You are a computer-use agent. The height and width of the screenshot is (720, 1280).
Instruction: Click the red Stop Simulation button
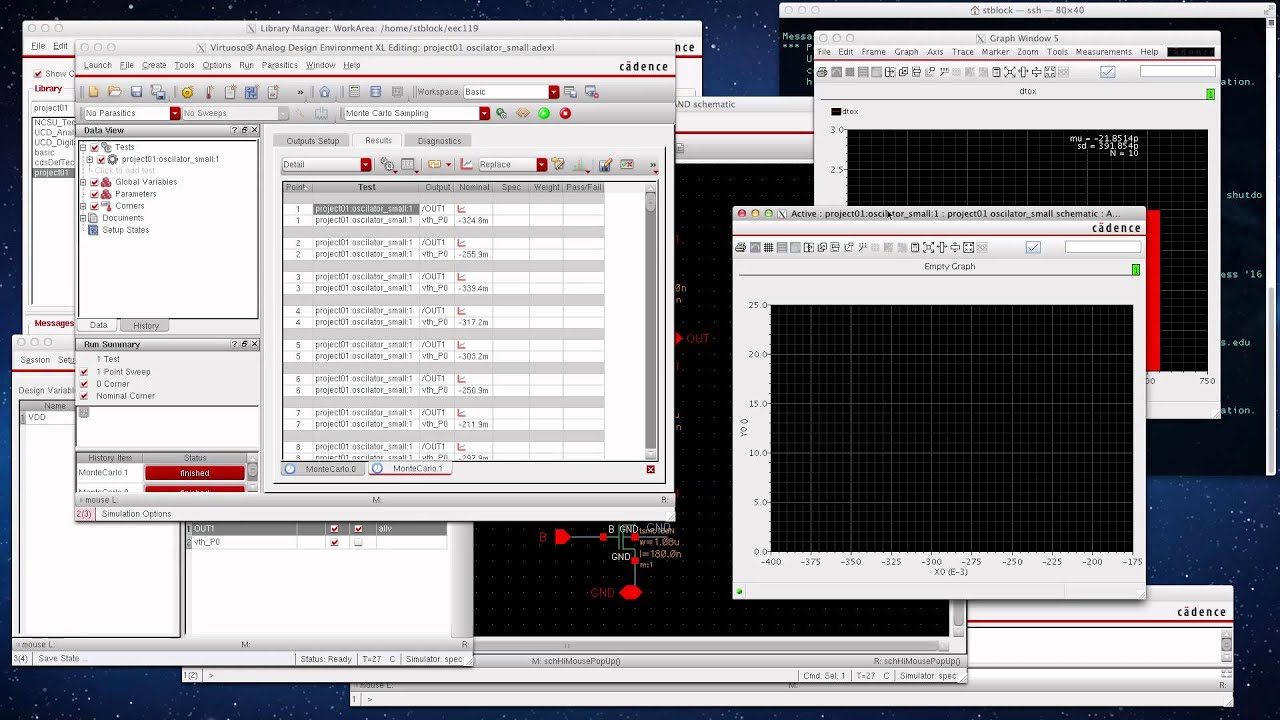pyautogui.click(x=565, y=113)
